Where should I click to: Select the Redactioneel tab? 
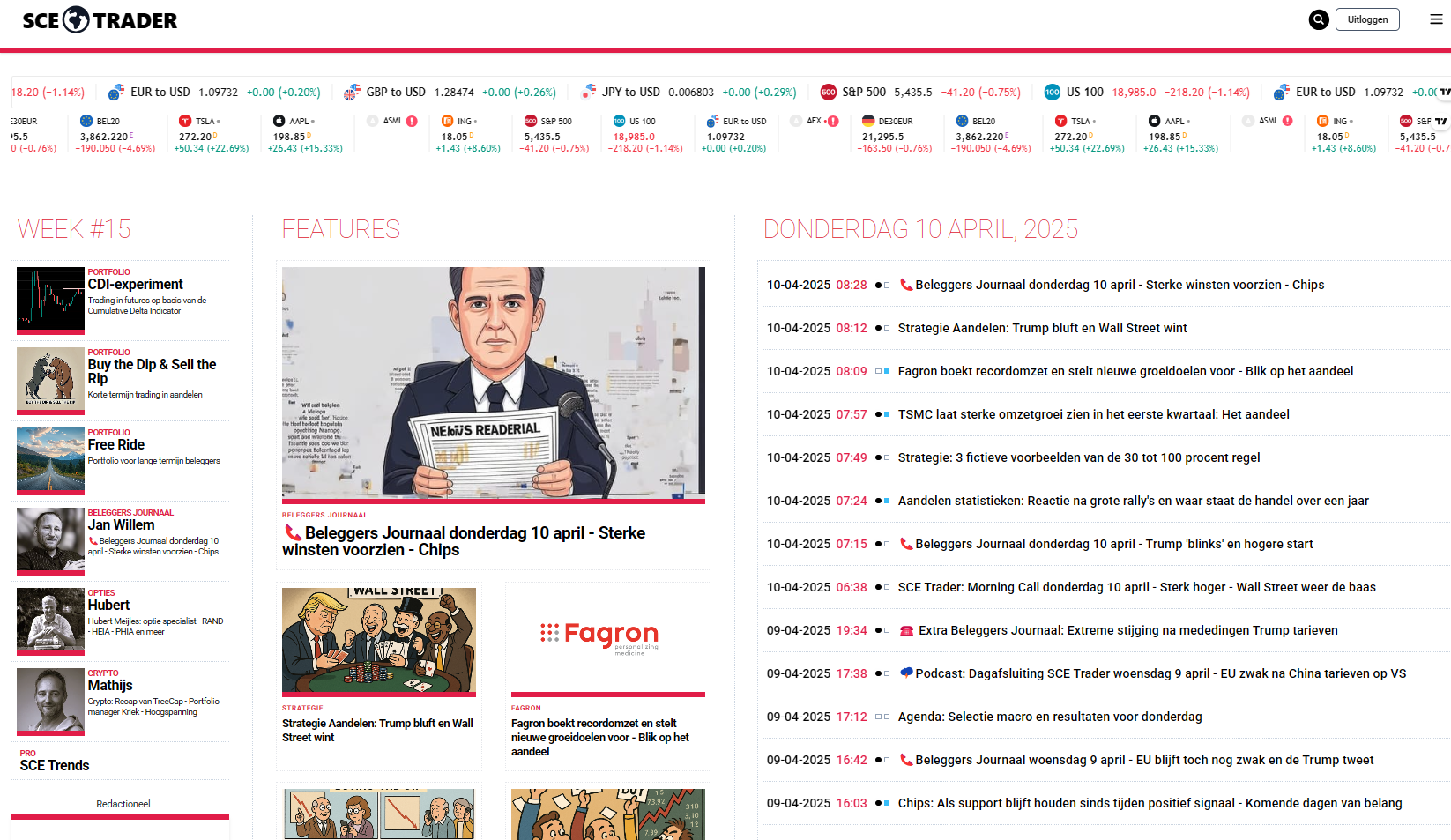[123, 804]
